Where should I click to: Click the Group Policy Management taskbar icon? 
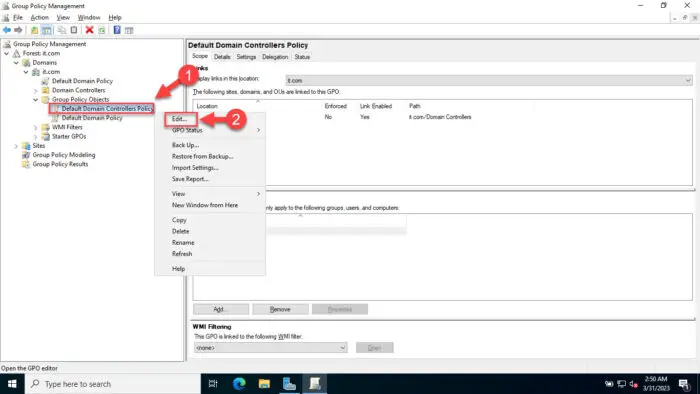[x=315, y=384]
